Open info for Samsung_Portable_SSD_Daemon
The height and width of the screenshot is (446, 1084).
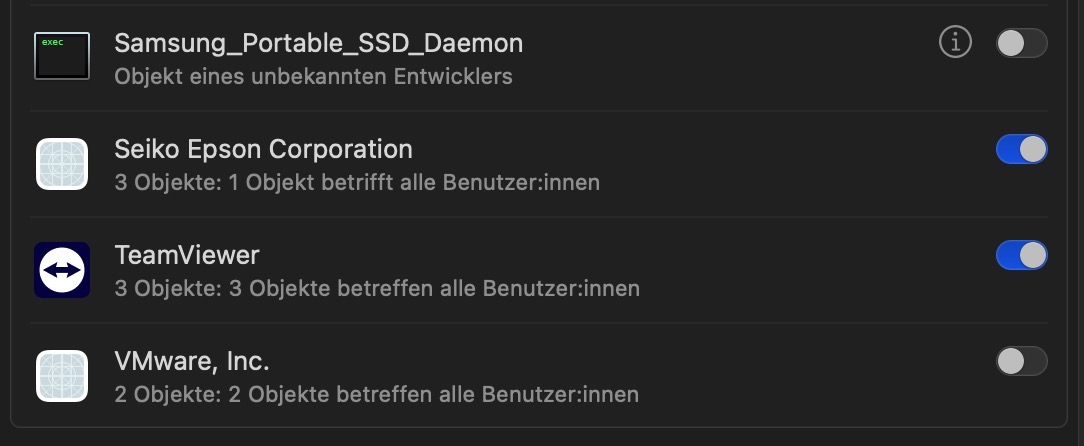point(956,43)
